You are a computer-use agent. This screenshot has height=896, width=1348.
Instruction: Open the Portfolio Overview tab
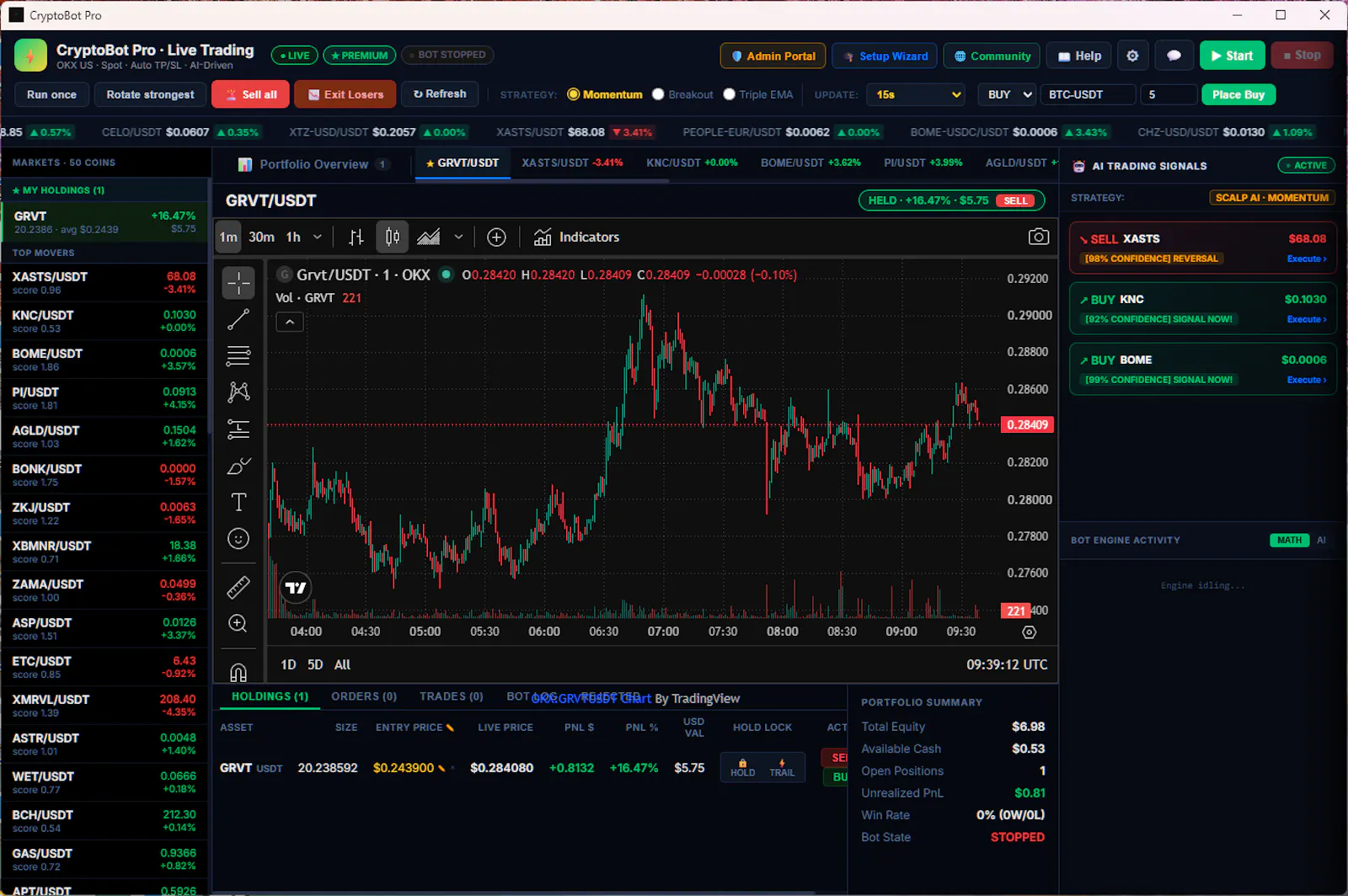[313, 164]
